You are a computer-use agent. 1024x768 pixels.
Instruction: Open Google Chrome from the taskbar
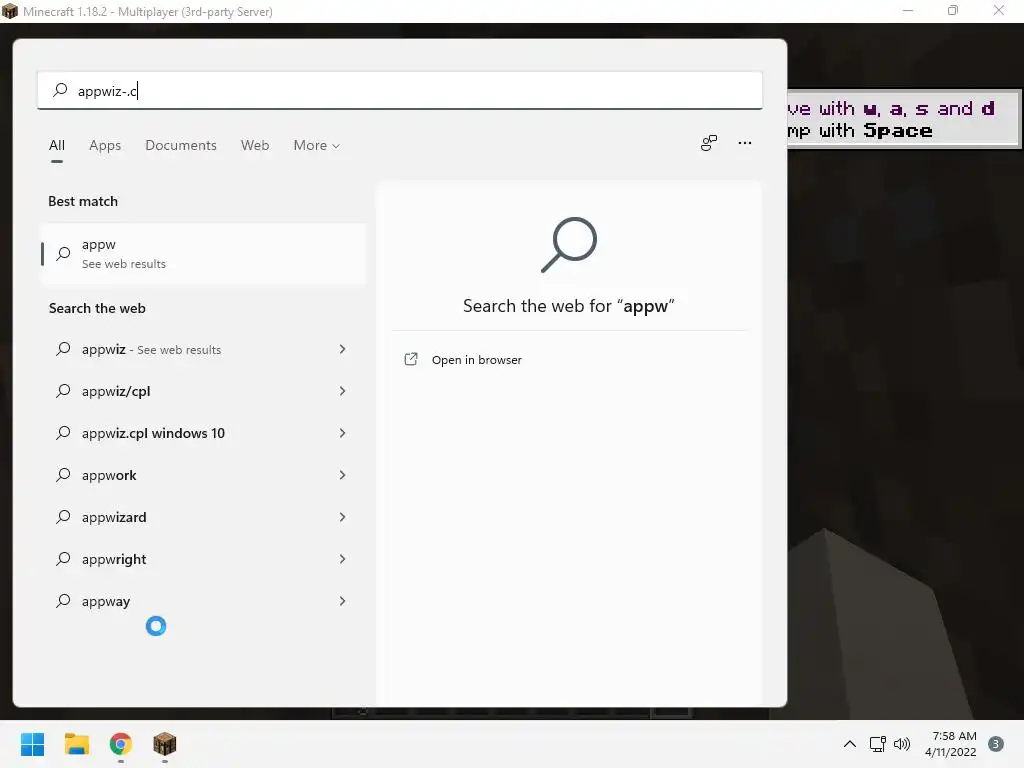tap(121, 744)
